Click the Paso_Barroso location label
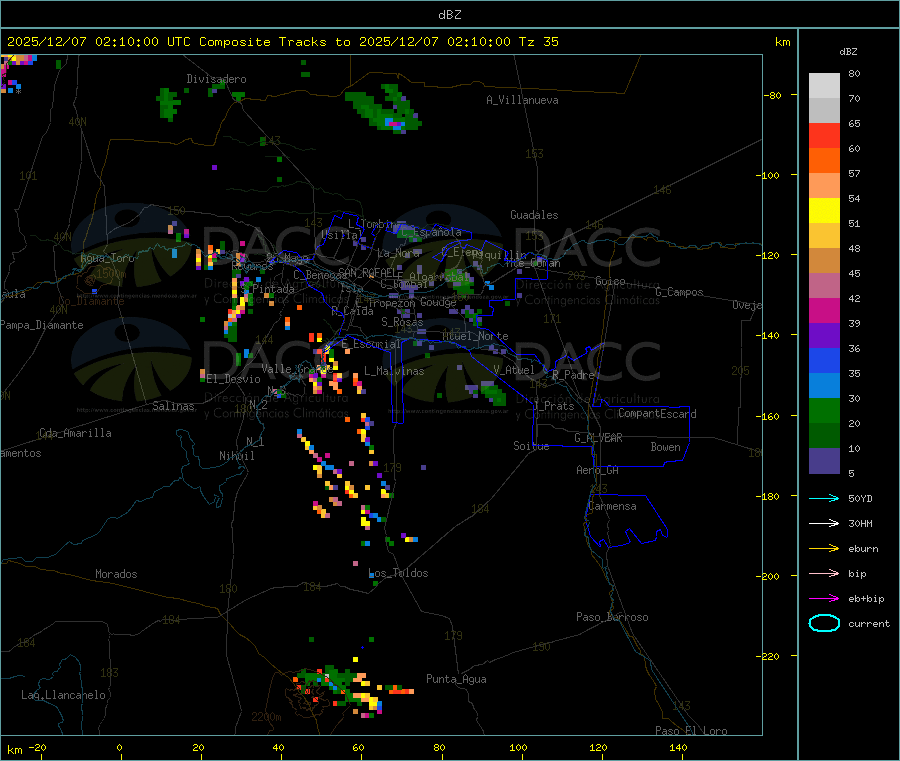Screen dimensions: 900x761 pos(612,617)
